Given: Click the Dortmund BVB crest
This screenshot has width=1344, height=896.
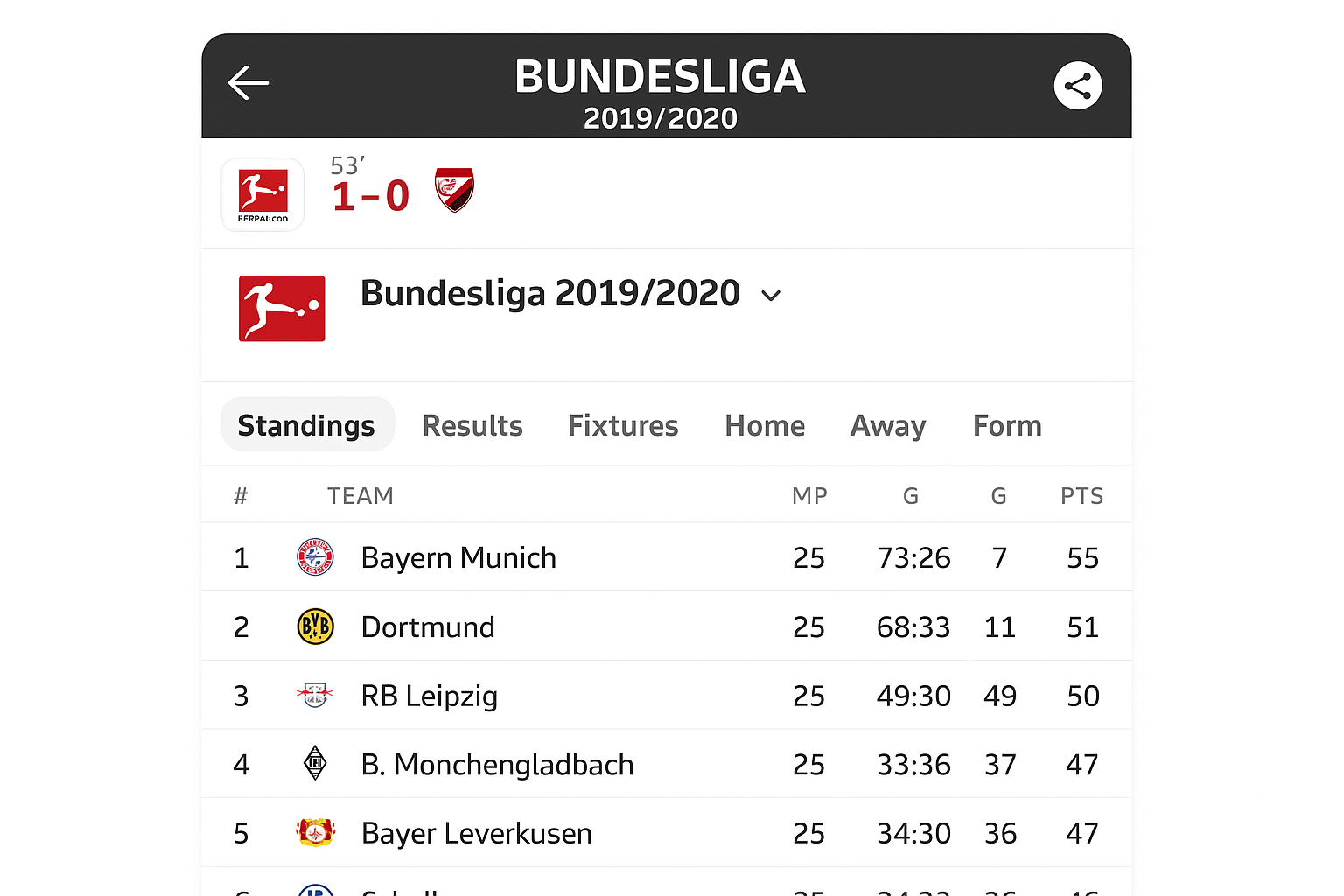Looking at the screenshot, I should pos(315,626).
